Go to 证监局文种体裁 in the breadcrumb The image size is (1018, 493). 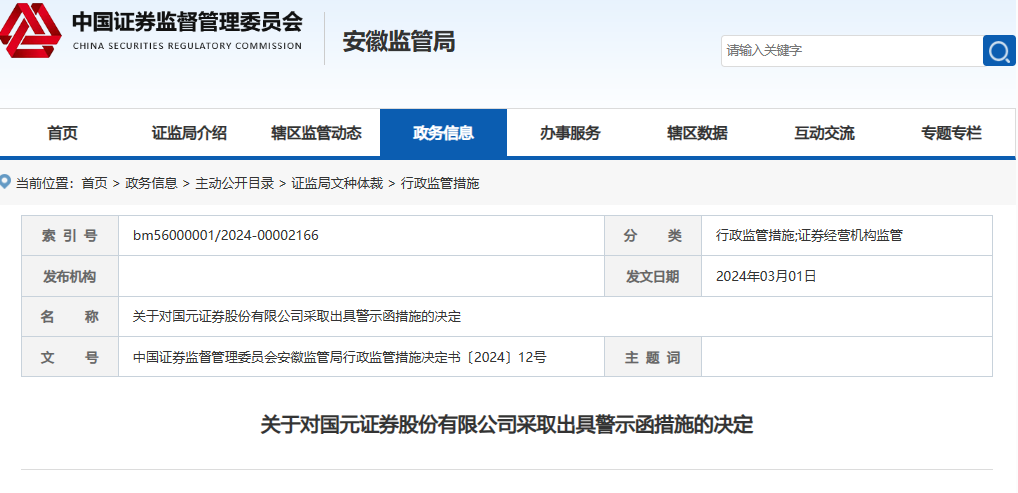click(337, 183)
